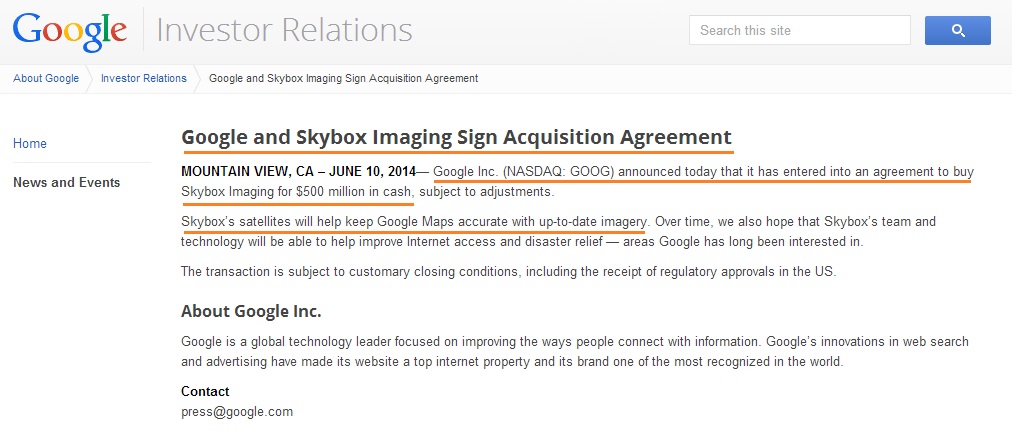
Task: Click the breadcrumb chevron after About Google
Action: pyautogui.click(x=90, y=79)
